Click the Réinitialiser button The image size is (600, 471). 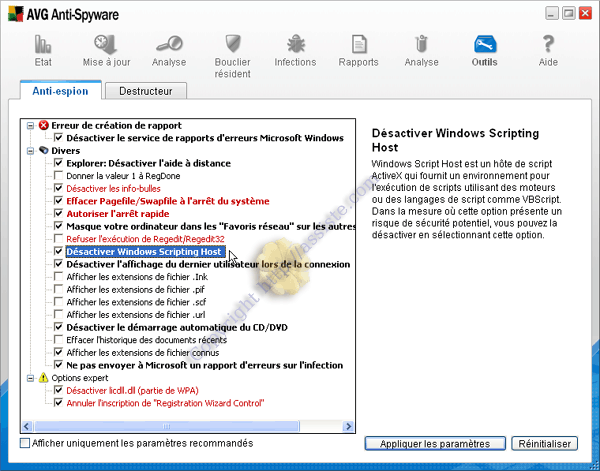[545, 444]
